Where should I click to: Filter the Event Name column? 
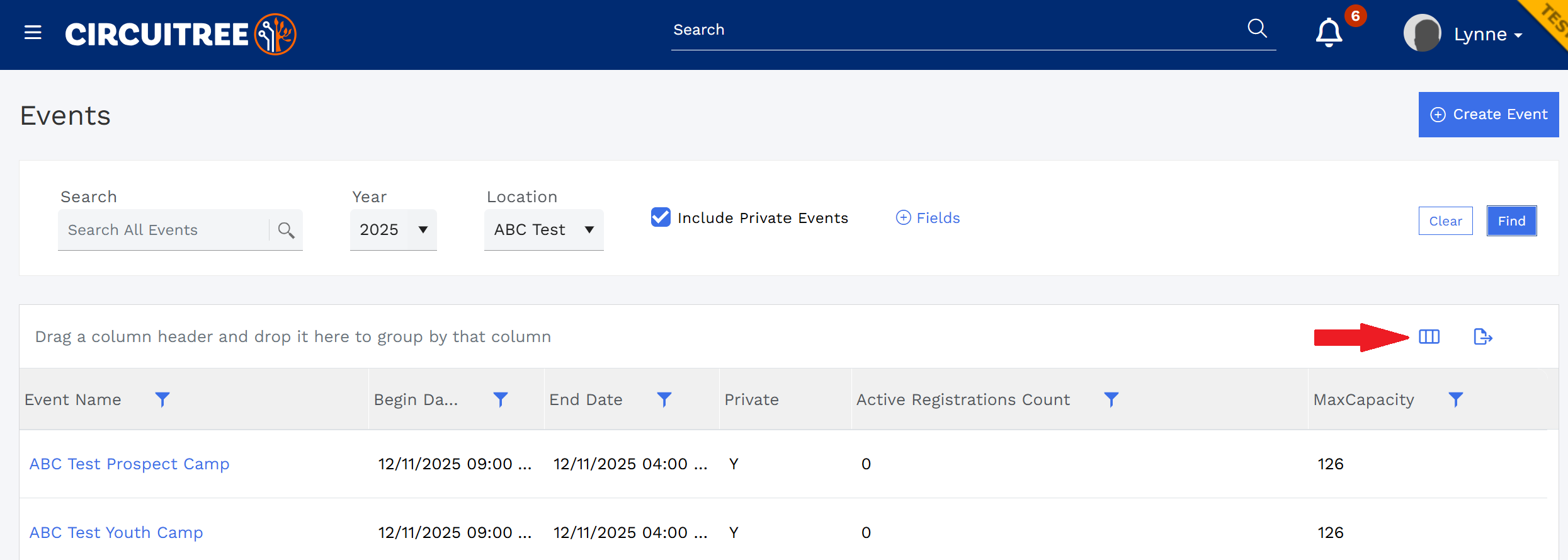pos(162,399)
